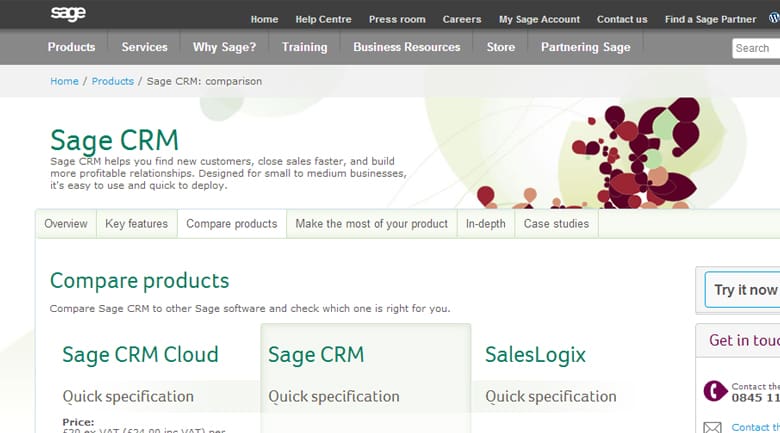Click the 0845 phone number
This screenshot has height=433, width=780.
coord(756,398)
